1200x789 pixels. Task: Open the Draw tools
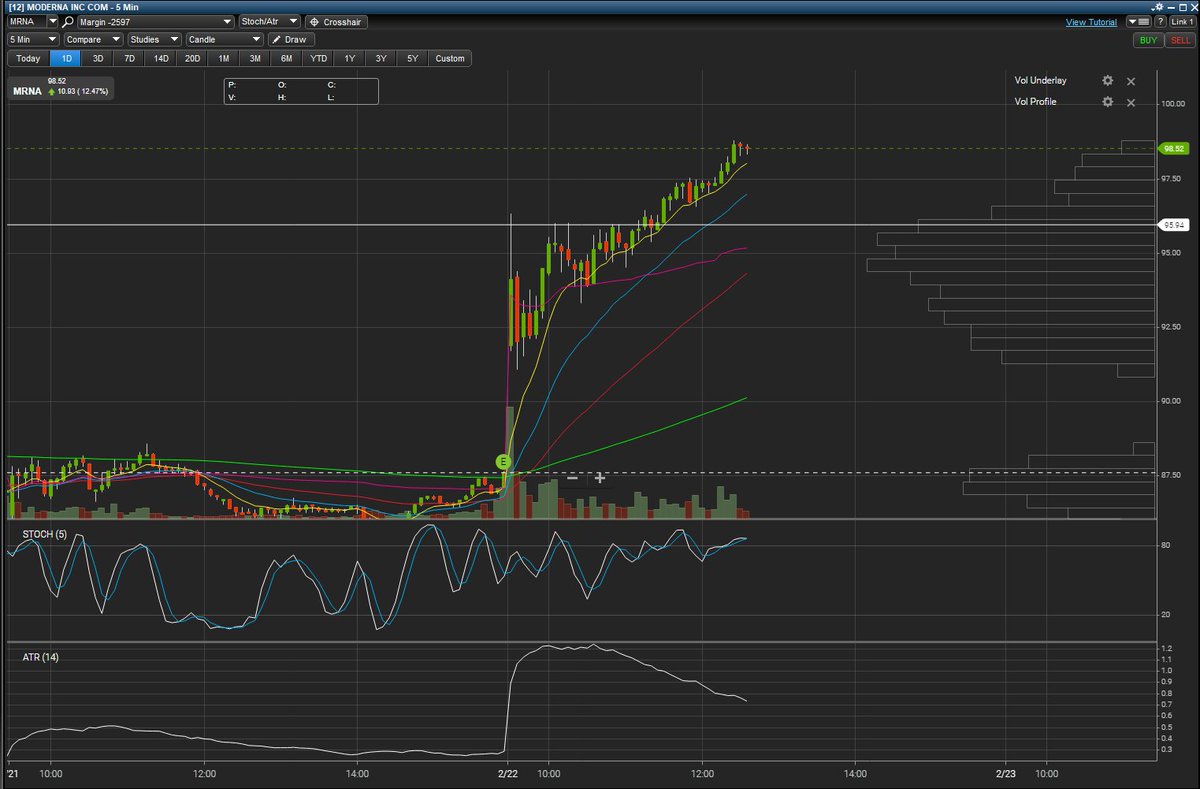click(x=291, y=40)
